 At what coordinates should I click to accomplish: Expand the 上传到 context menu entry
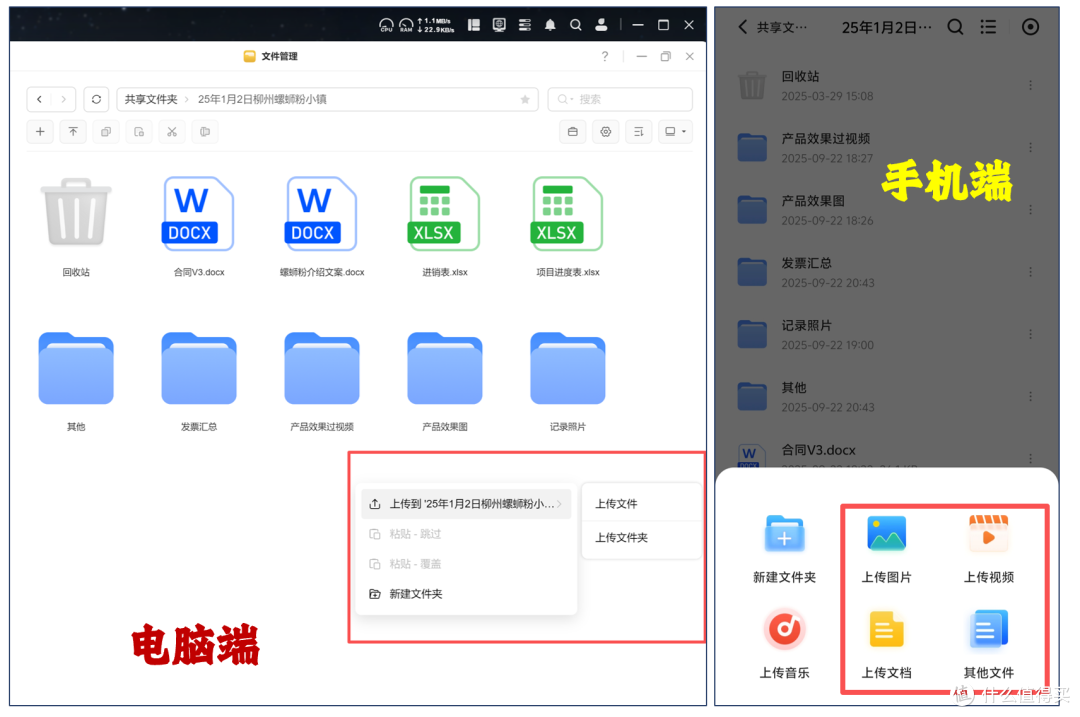[x=466, y=504]
